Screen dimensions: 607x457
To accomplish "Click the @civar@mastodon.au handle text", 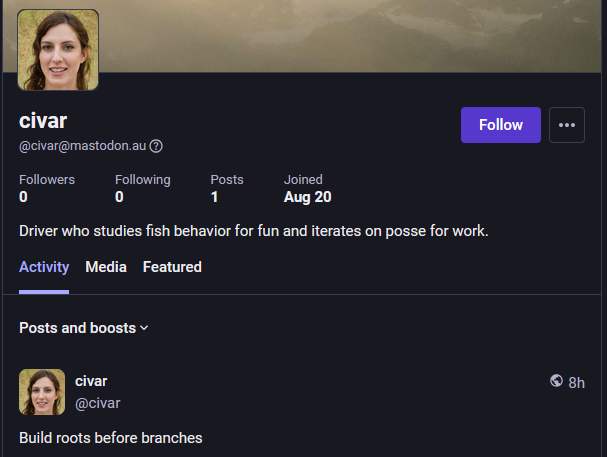I will pos(82,146).
